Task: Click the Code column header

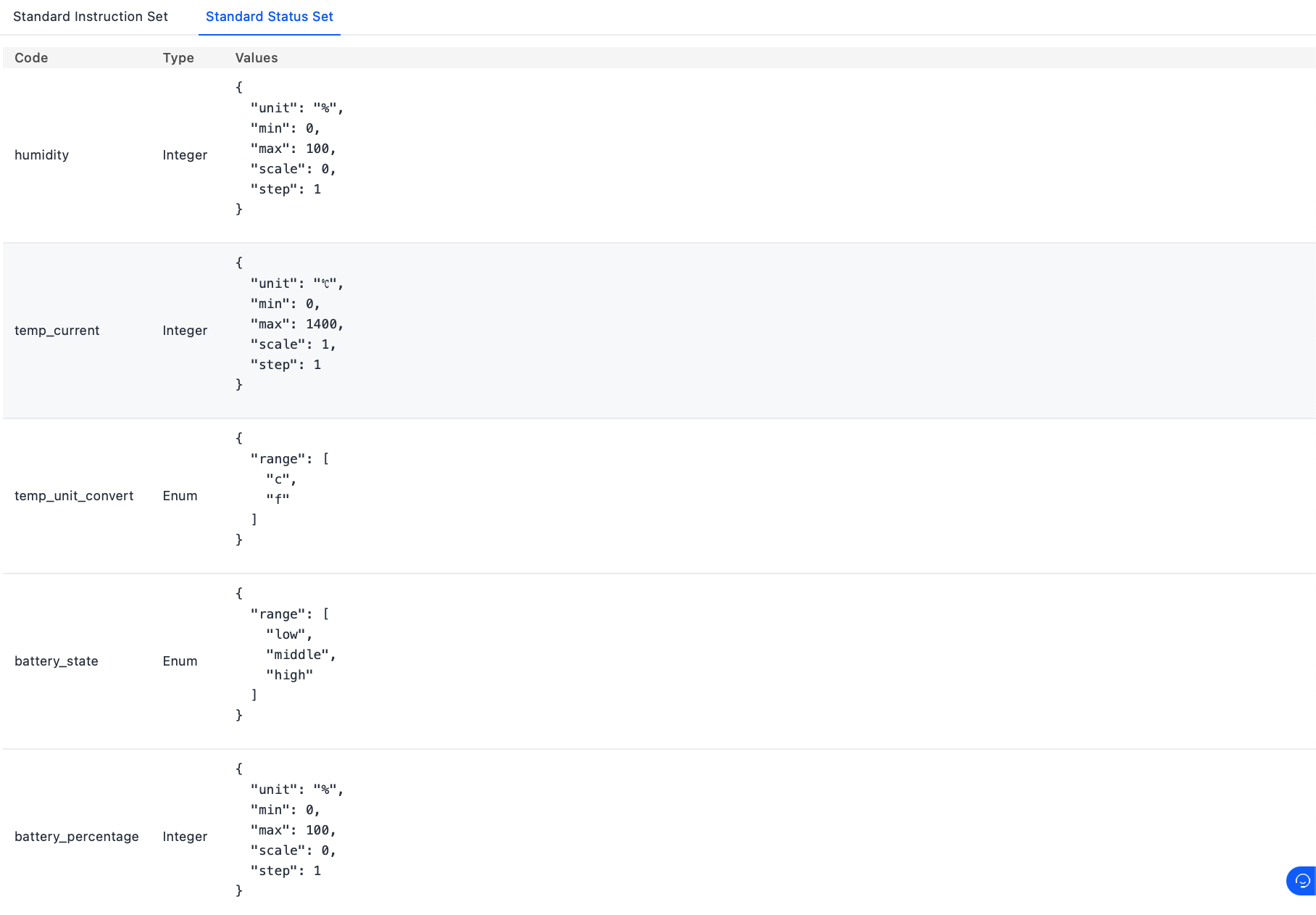Action: pos(31,58)
